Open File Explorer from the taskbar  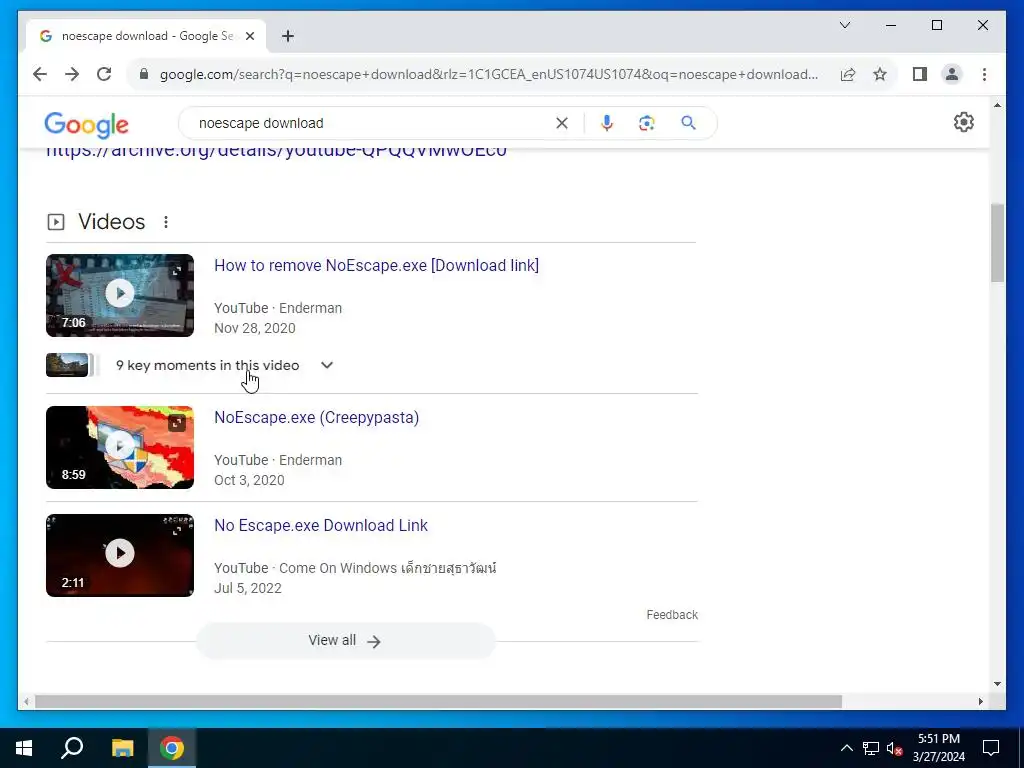pyautogui.click(x=122, y=748)
